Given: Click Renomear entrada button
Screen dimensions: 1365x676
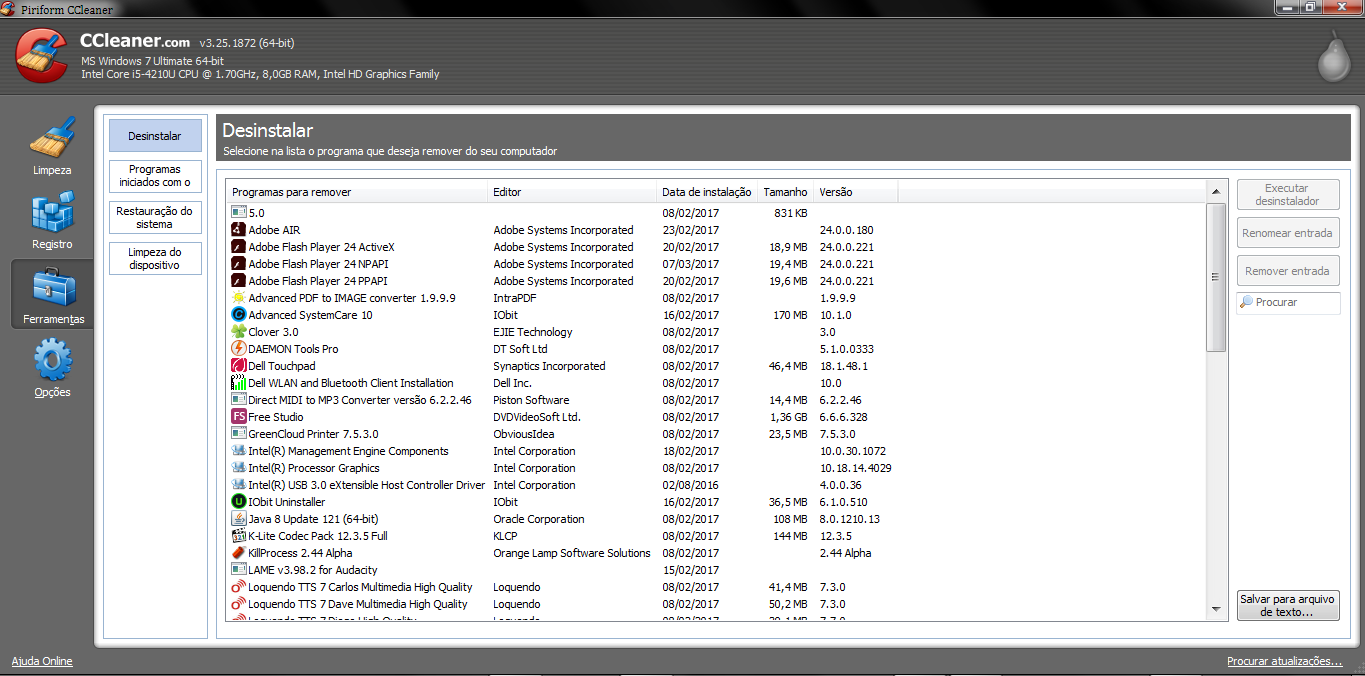Looking at the screenshot, I should 1288,233.
